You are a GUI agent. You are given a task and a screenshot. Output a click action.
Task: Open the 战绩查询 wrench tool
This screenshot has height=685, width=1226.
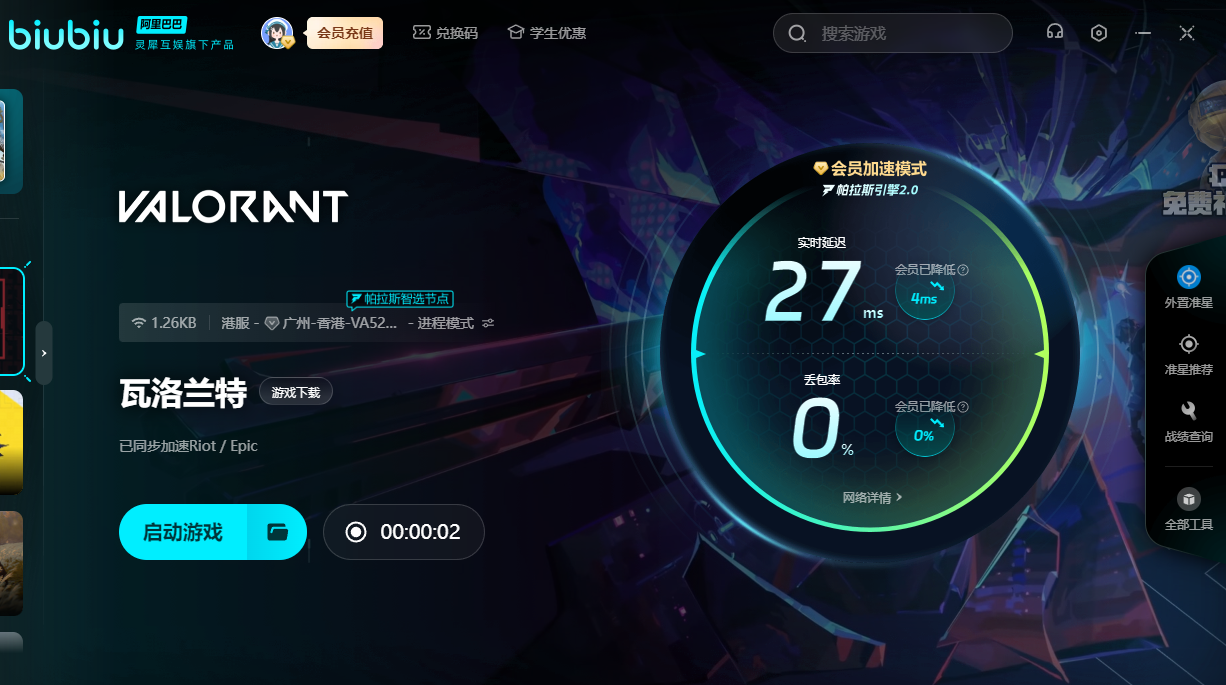pyautogui.click(x=1188, y=411)
